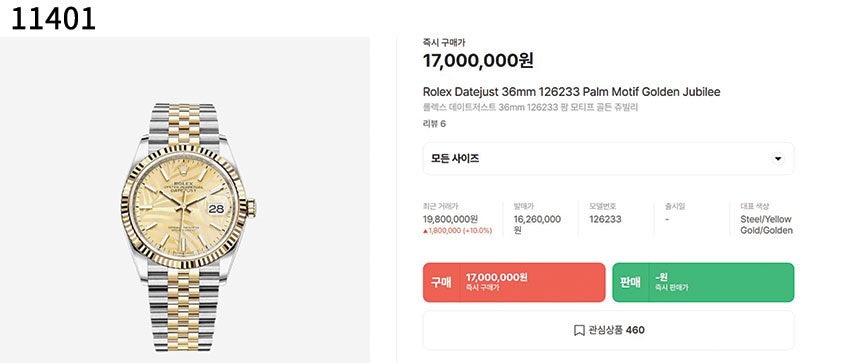Click the date window on watch dial
Screen dimensions: 860x363
point(216,209)
